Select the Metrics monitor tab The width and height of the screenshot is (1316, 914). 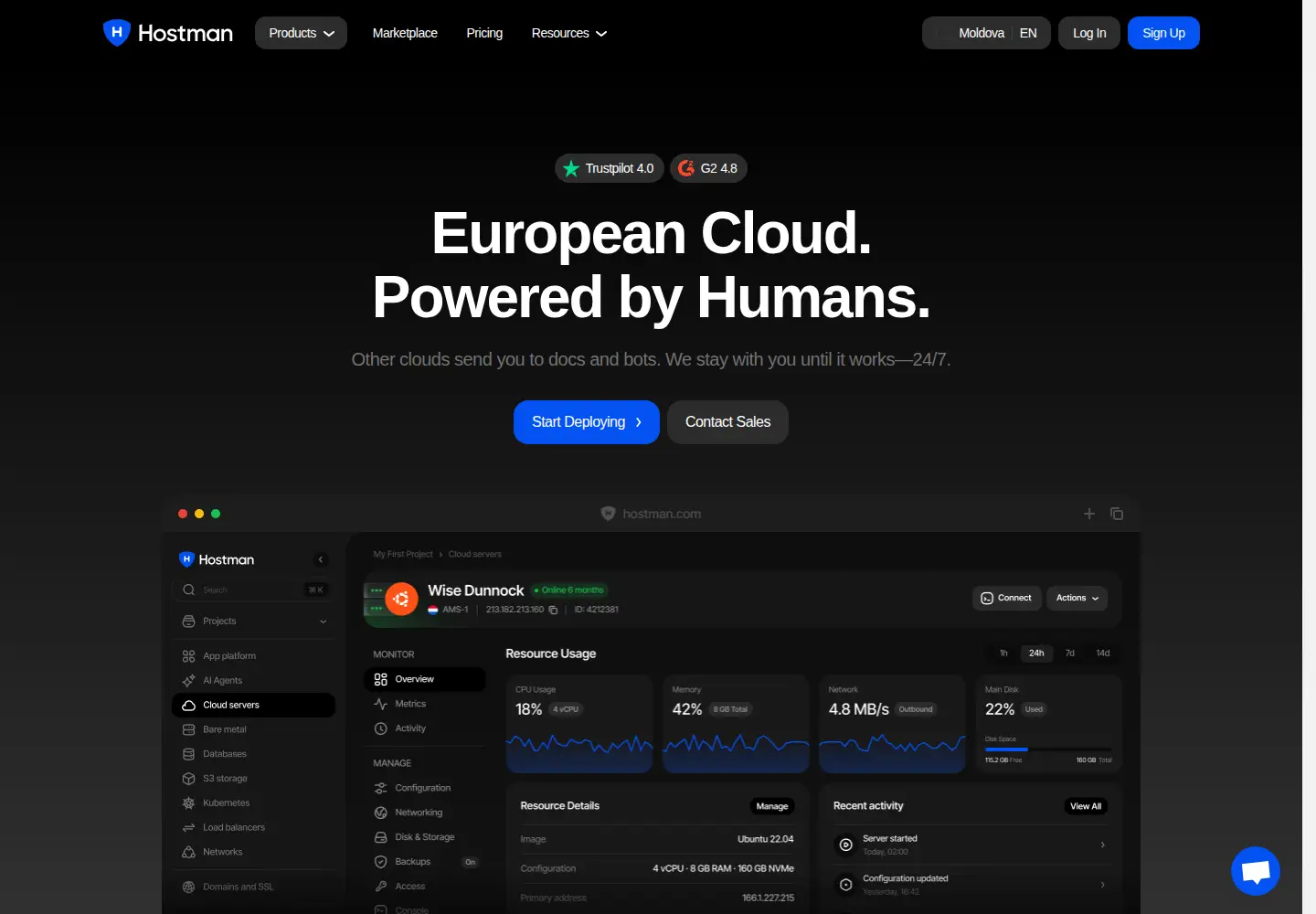[x=424, y=704]
